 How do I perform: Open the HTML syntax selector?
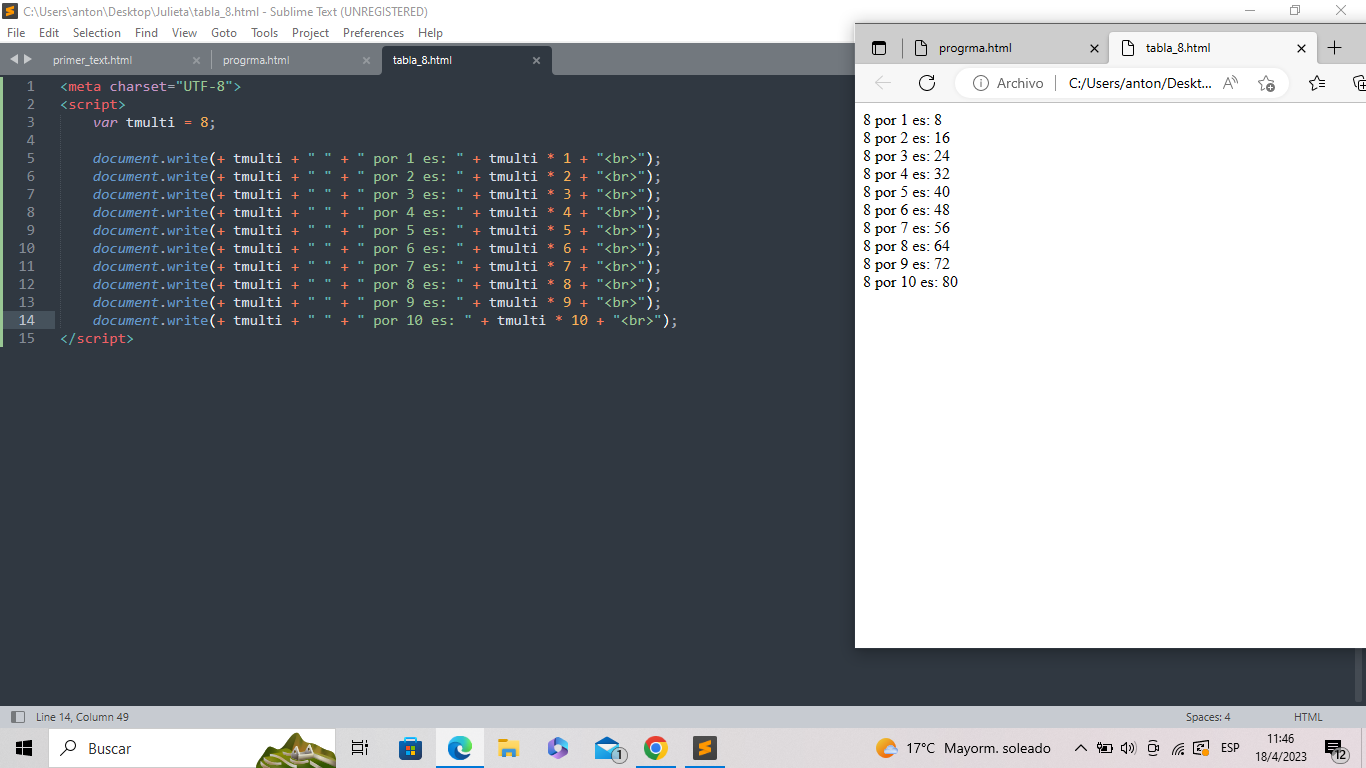pyautogui.click(x=1308, y=717)
